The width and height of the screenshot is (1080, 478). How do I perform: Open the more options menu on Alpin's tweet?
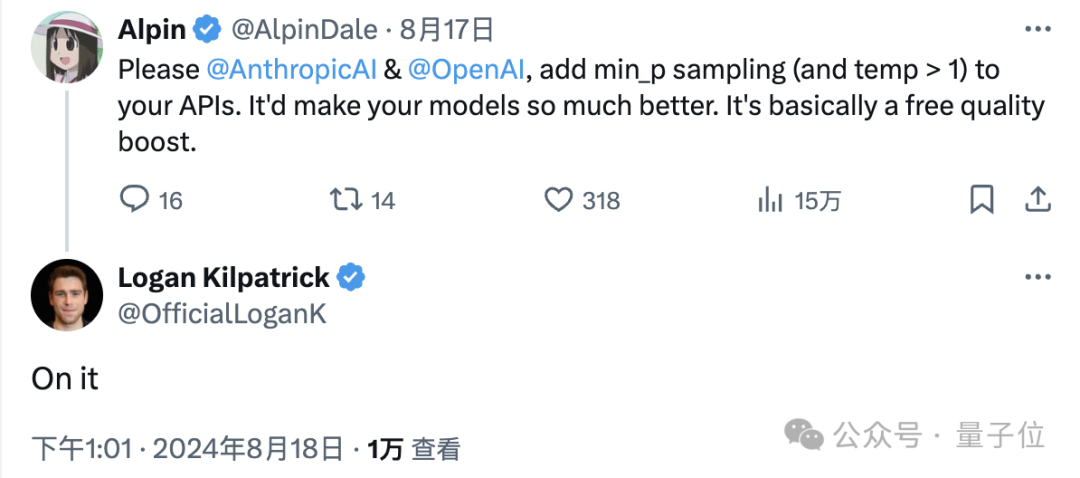click(x=1038, y=29)
